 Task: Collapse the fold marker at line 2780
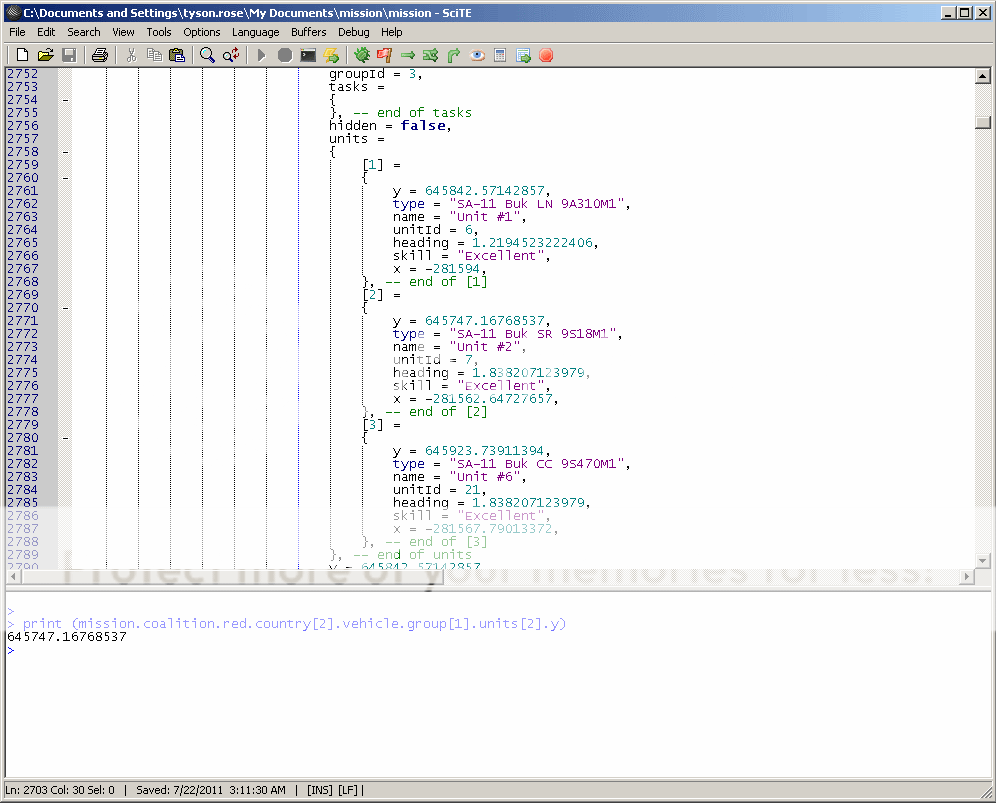pyautogui.click(x=65, y=437)
